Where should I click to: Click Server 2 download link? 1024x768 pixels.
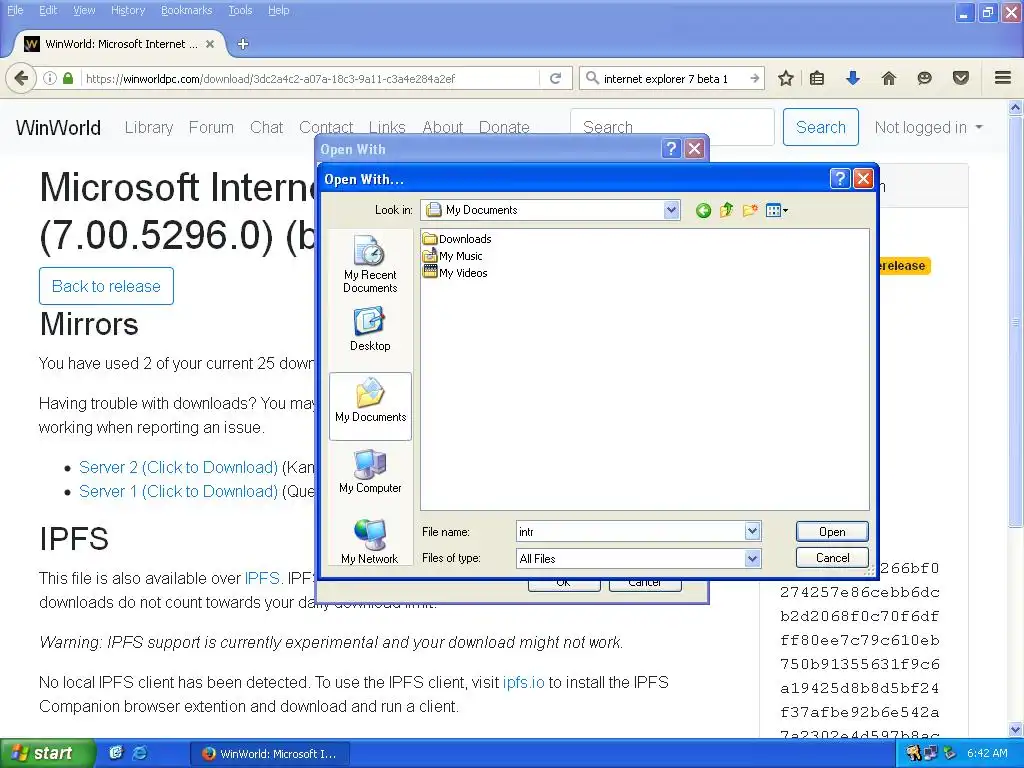click(178, 468)
